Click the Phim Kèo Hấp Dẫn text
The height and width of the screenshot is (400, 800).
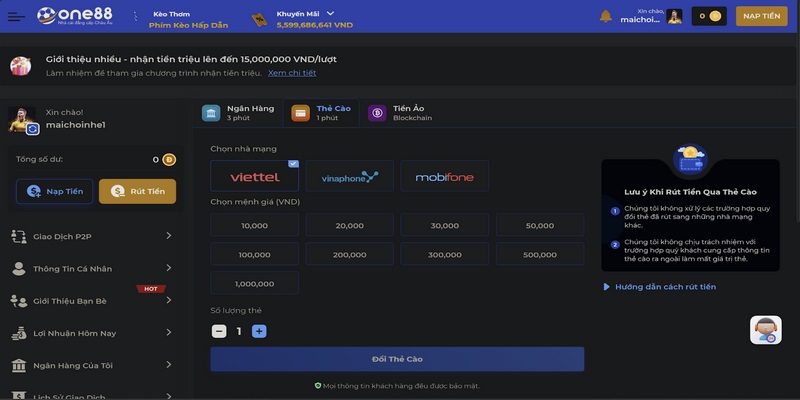click(188, 25)
